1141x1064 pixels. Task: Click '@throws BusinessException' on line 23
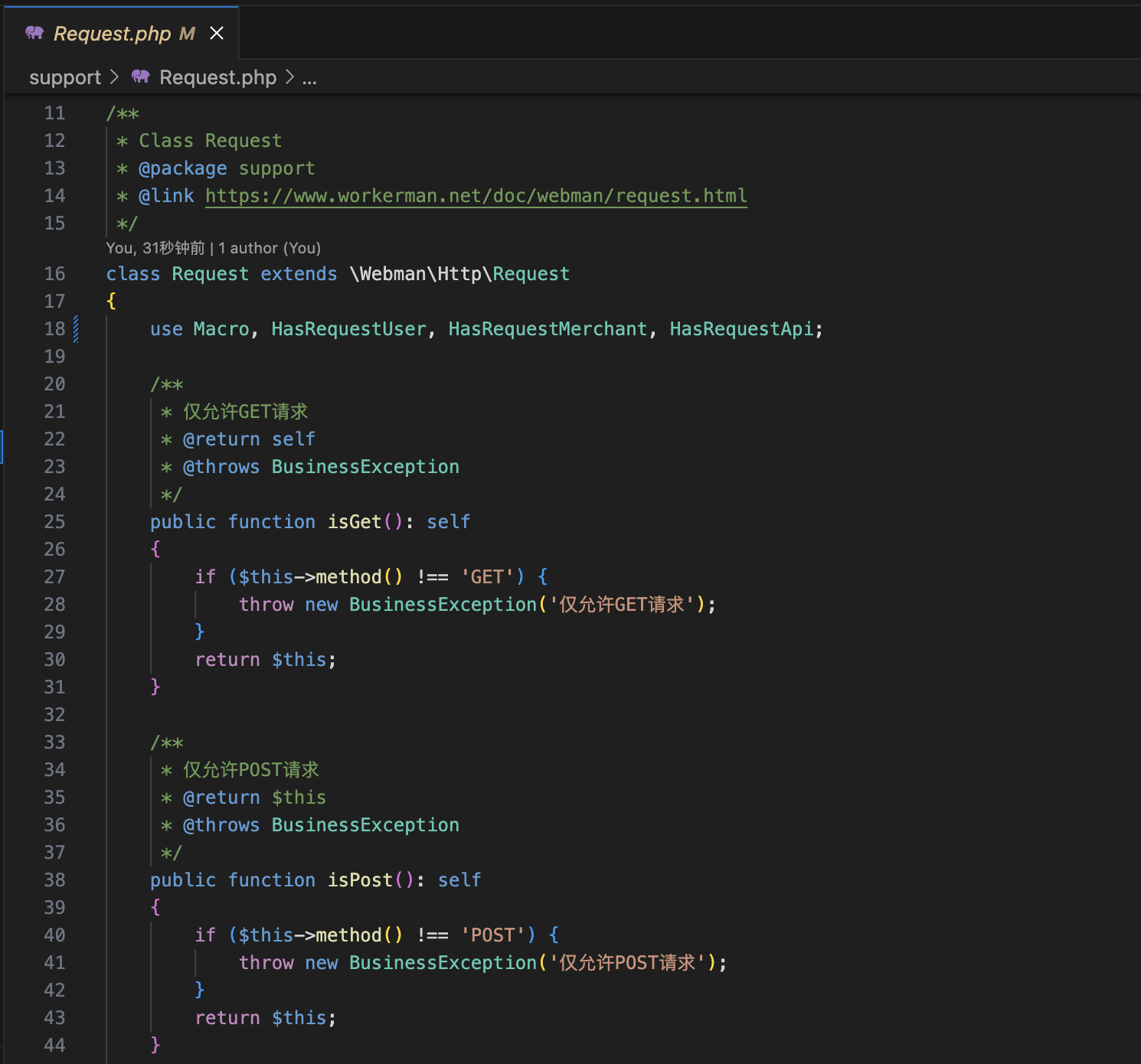(321, 467)
